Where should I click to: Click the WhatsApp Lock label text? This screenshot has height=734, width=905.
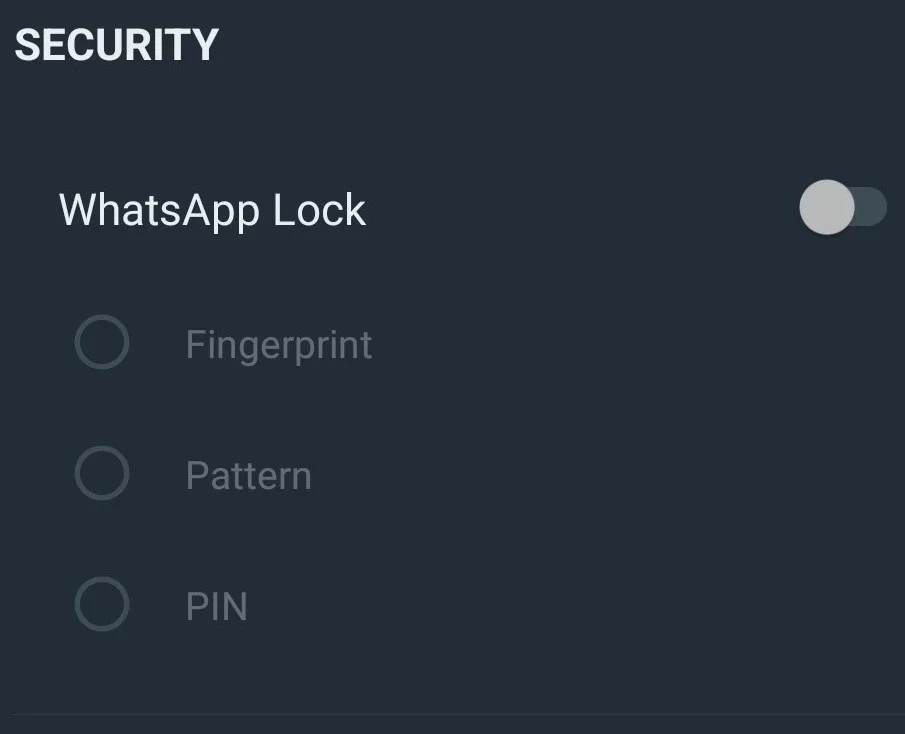click(211, 209)
